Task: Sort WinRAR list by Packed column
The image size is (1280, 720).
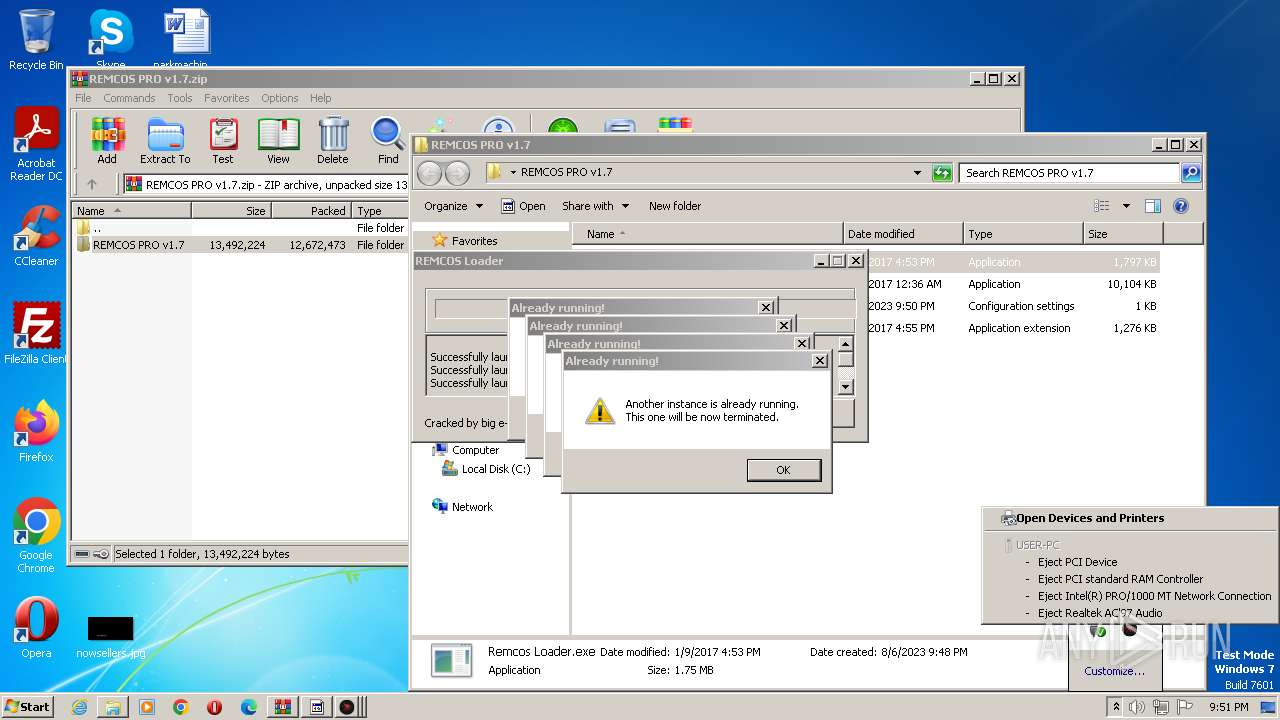Action: pos(311,211)
